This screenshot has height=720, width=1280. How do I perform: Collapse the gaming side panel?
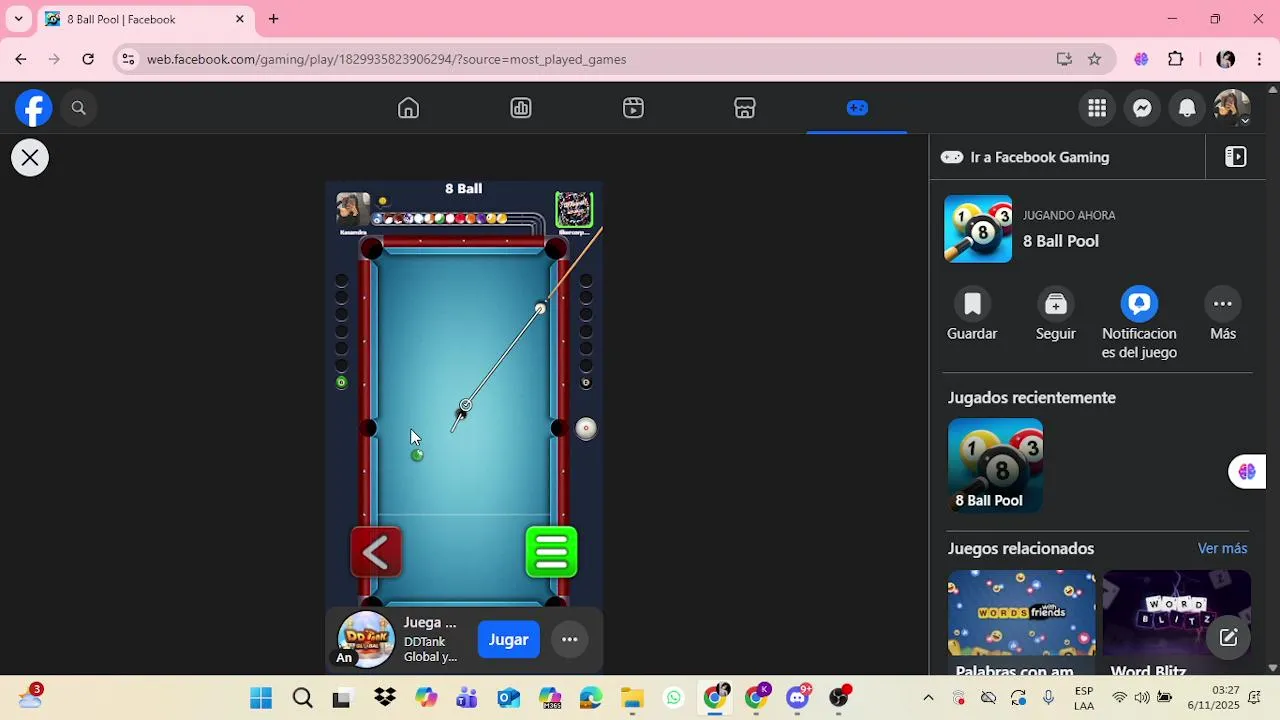pos(1236,157)
